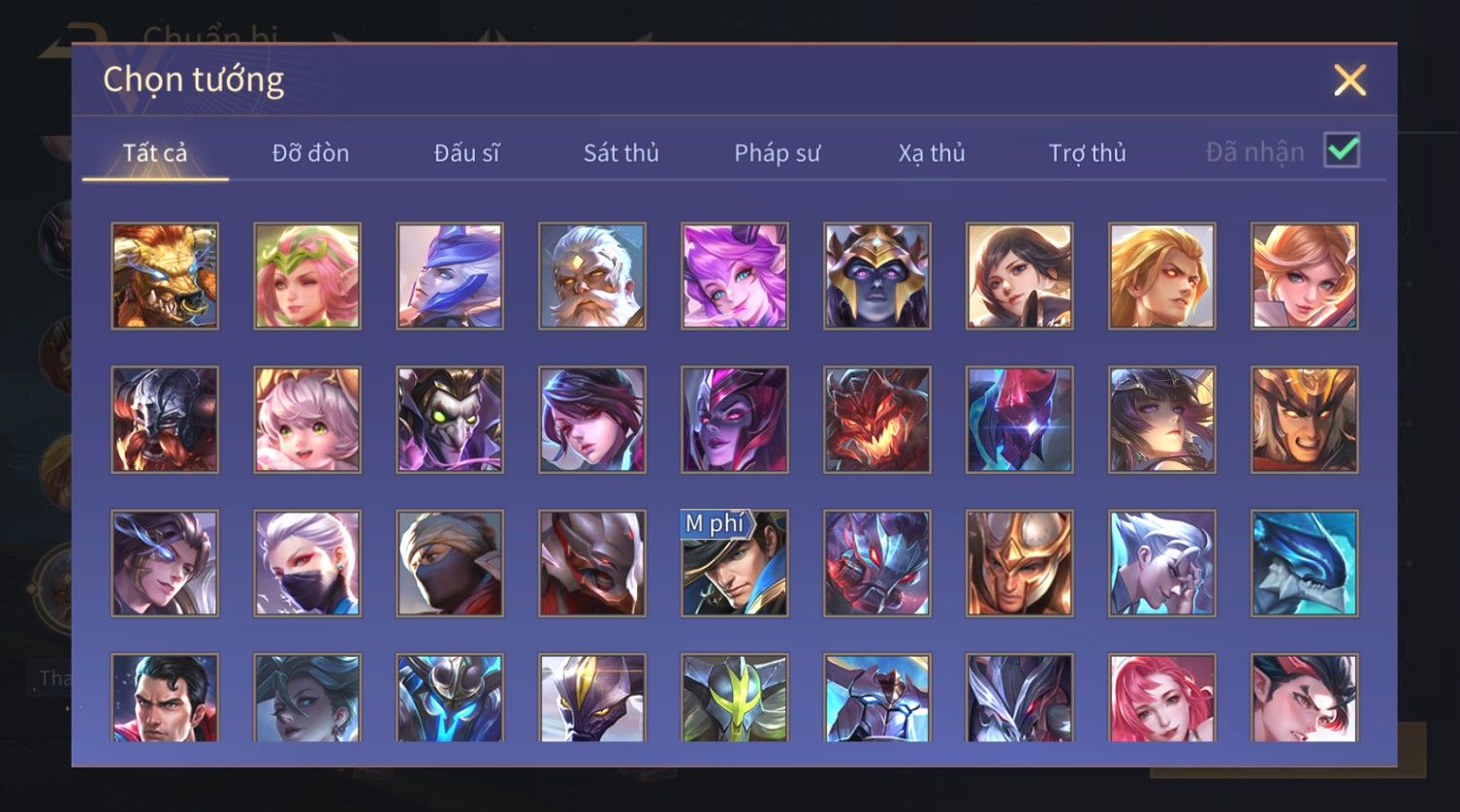The image size is (1460, 812).
Task: Close the Chọn tướng dialog
Action: (x=1349, y=80)
